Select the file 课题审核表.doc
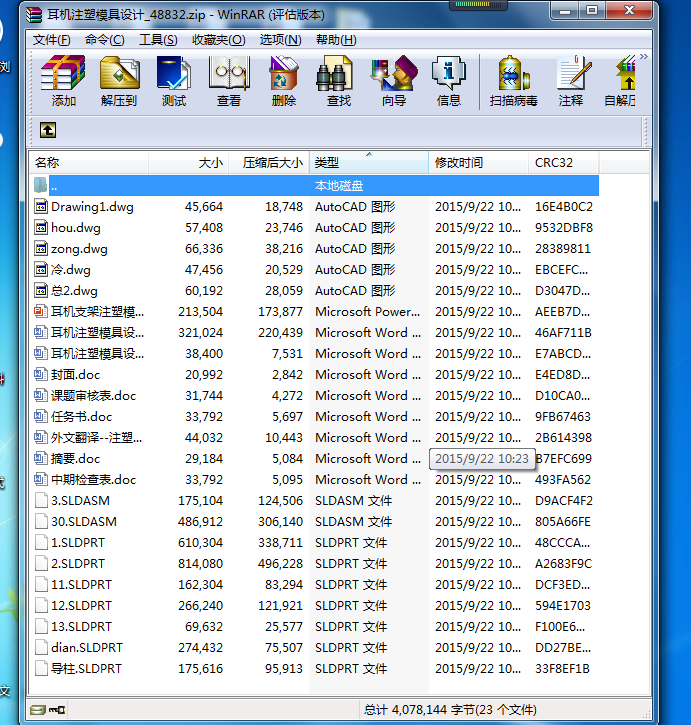691x725 pixels. coord(93,396)
